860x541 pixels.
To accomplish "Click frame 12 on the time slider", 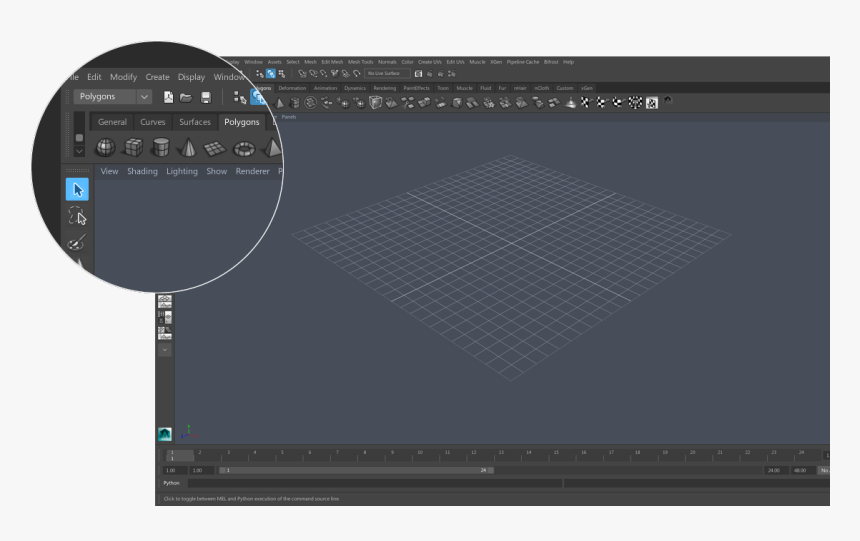I will (x=472, y=455).
